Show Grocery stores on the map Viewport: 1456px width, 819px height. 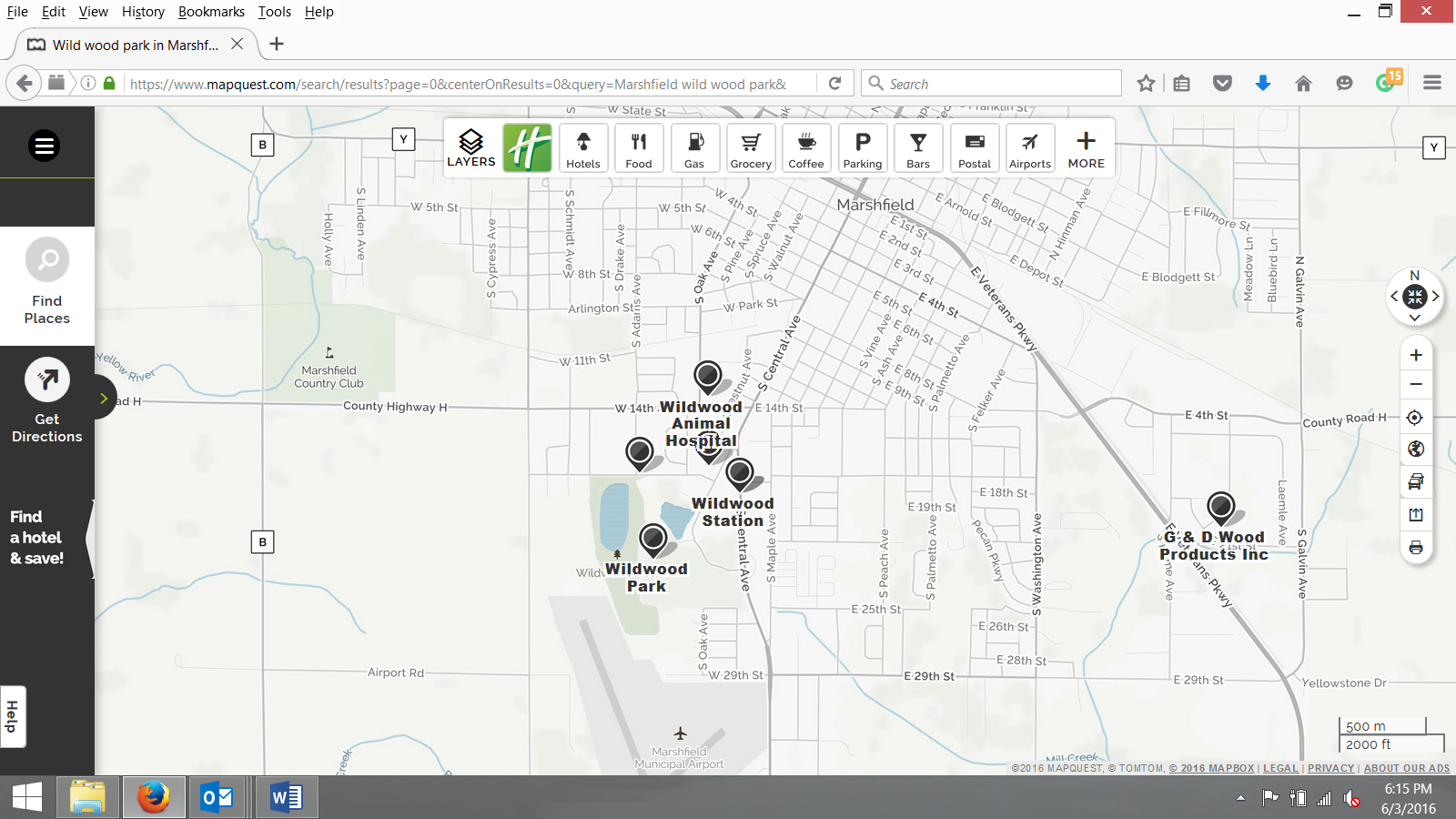click(751, 147)
